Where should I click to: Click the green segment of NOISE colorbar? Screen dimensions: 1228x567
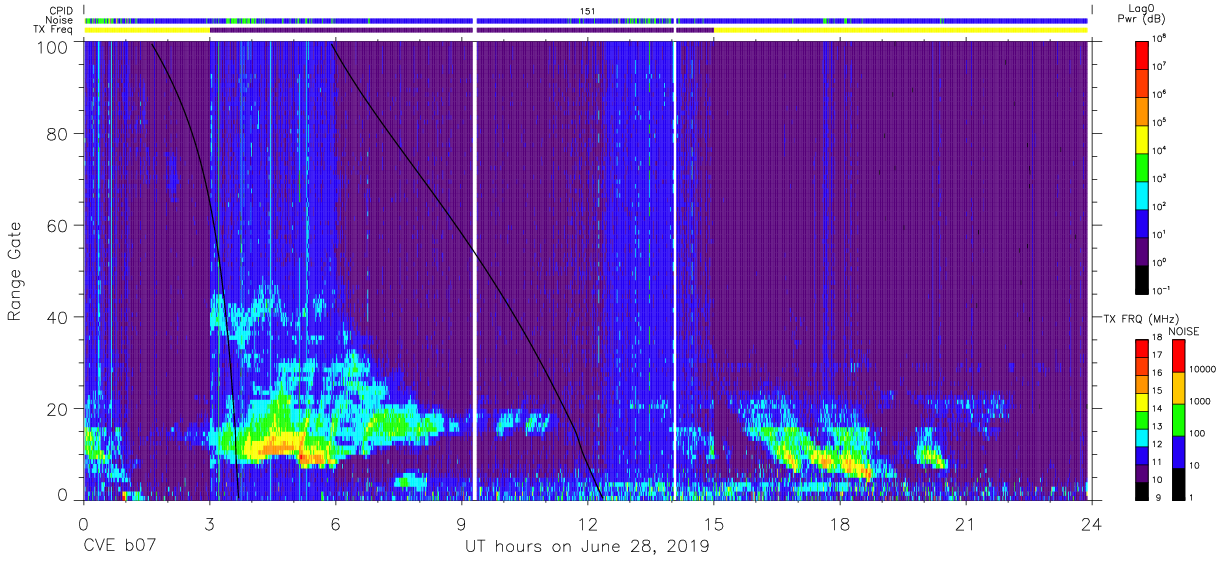[1180, 418]
